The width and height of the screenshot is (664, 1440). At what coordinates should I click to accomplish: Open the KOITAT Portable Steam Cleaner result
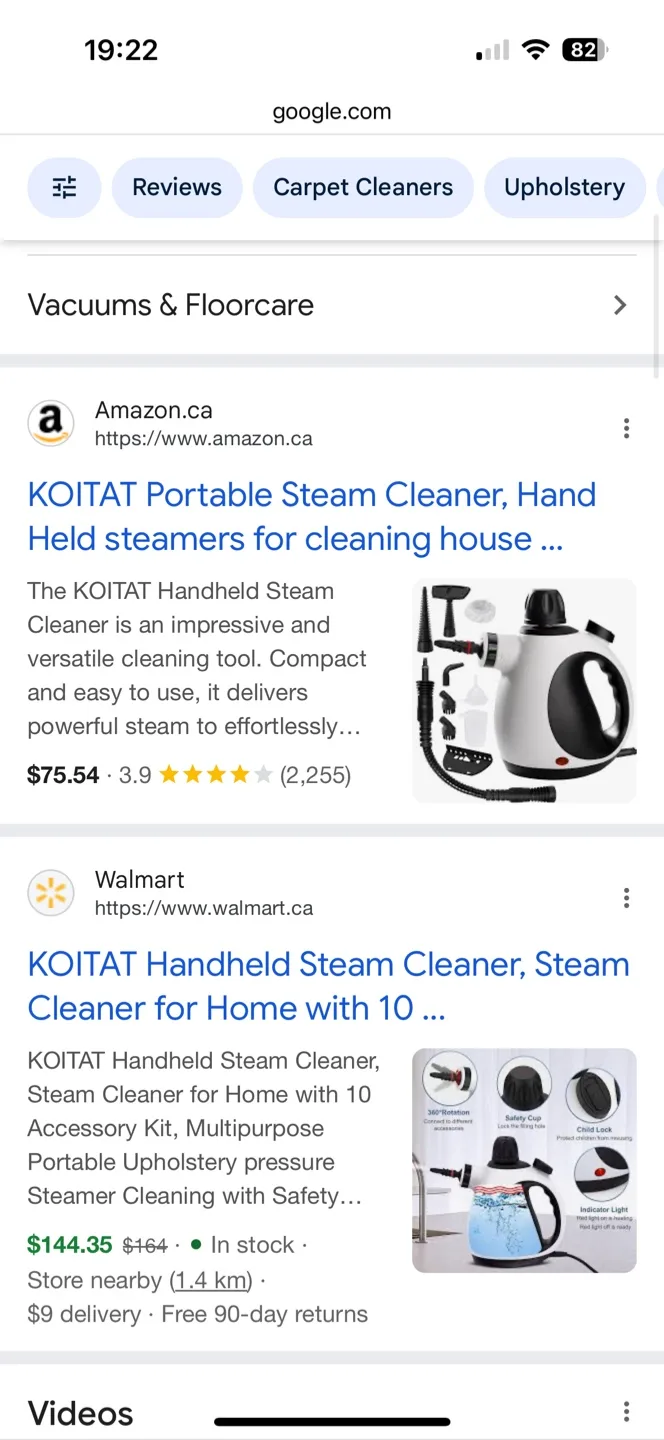point(312,516)
